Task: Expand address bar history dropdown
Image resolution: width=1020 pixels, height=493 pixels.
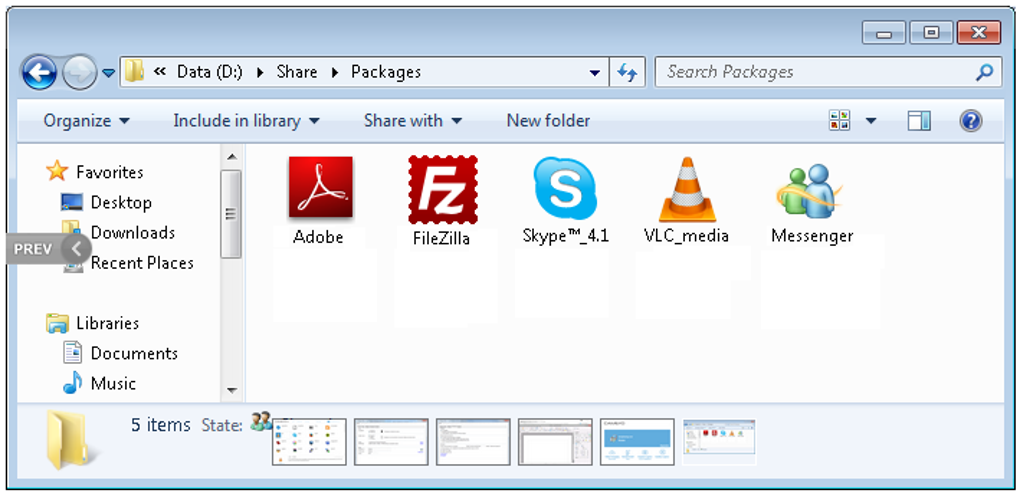Action: click(x=594, y=72)
